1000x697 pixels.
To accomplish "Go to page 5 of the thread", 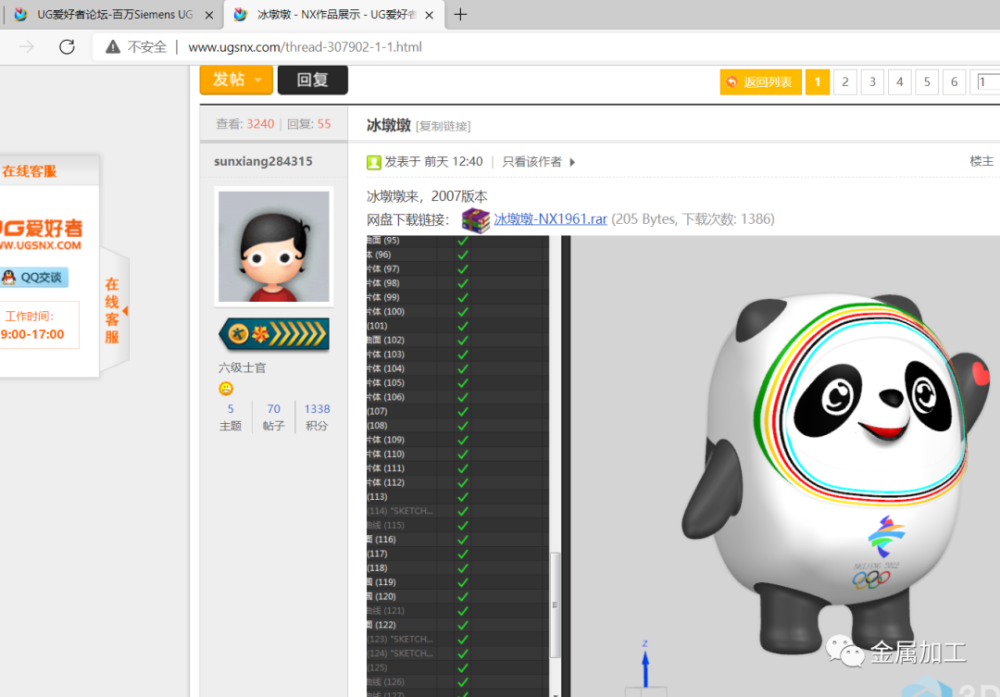I will click(x=927, y=82).
